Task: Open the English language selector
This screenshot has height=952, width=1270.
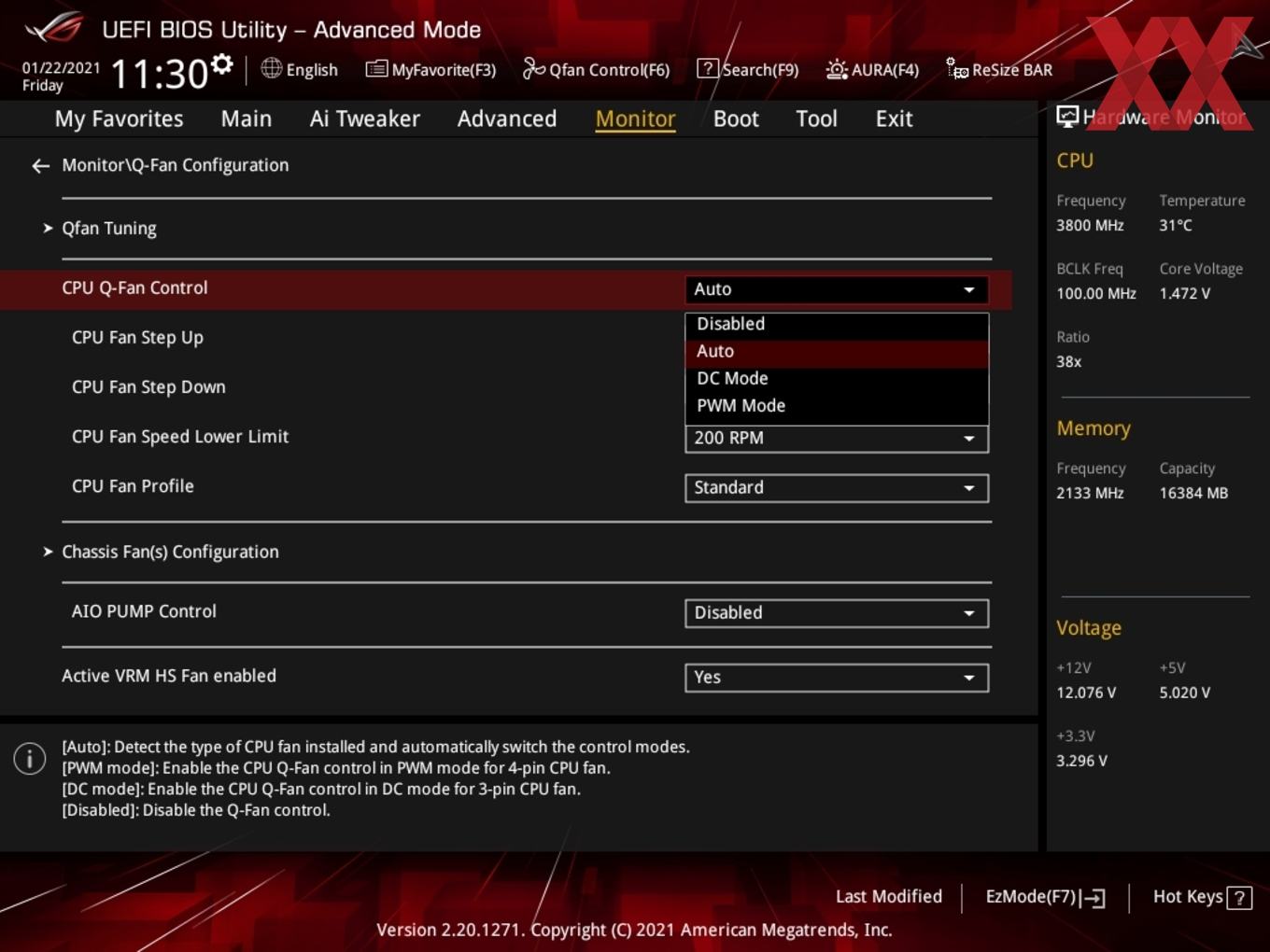Action: (300, 69)
